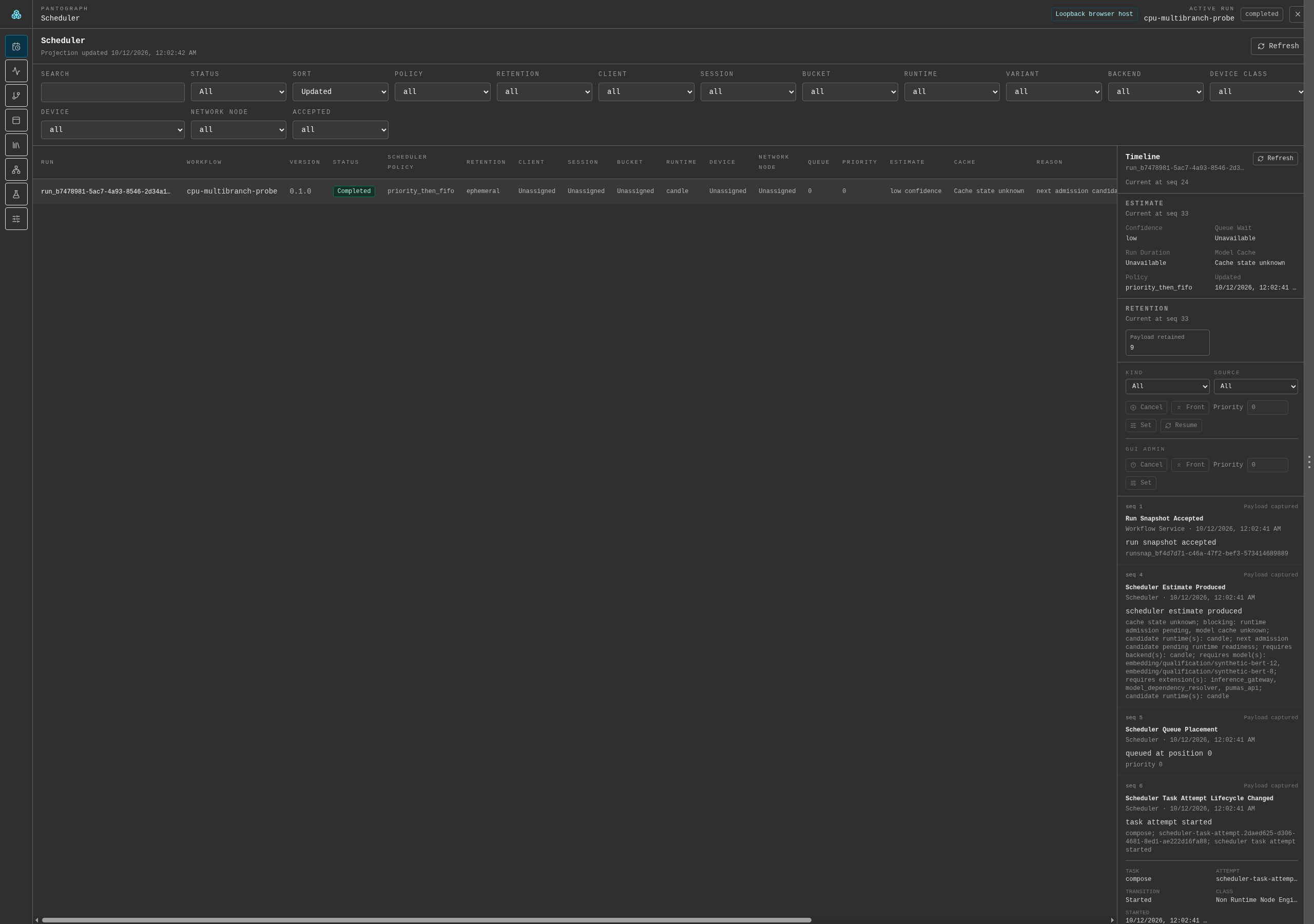The image size is (1314, 924).
Task: Open the Scheduler calendar-clock sidebar icon
Action: pyautogui.click(x=16, y=46)
